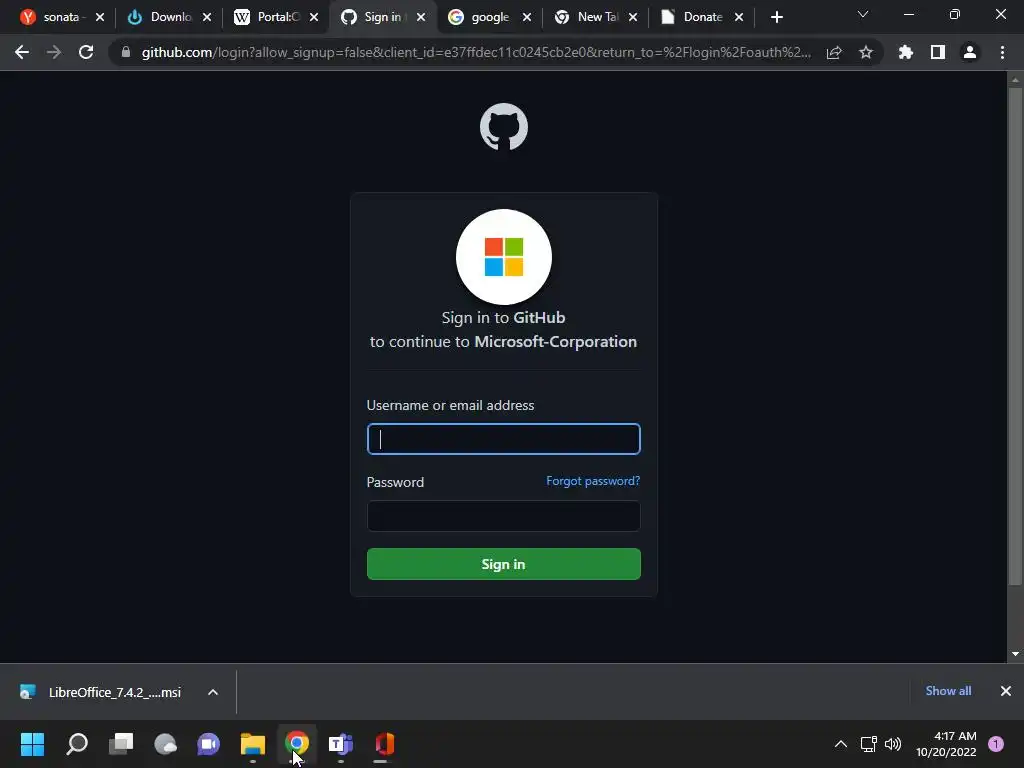Close the Downlo tab
This screenshot has height=768, width=1024.
click(x=207, y=17)
